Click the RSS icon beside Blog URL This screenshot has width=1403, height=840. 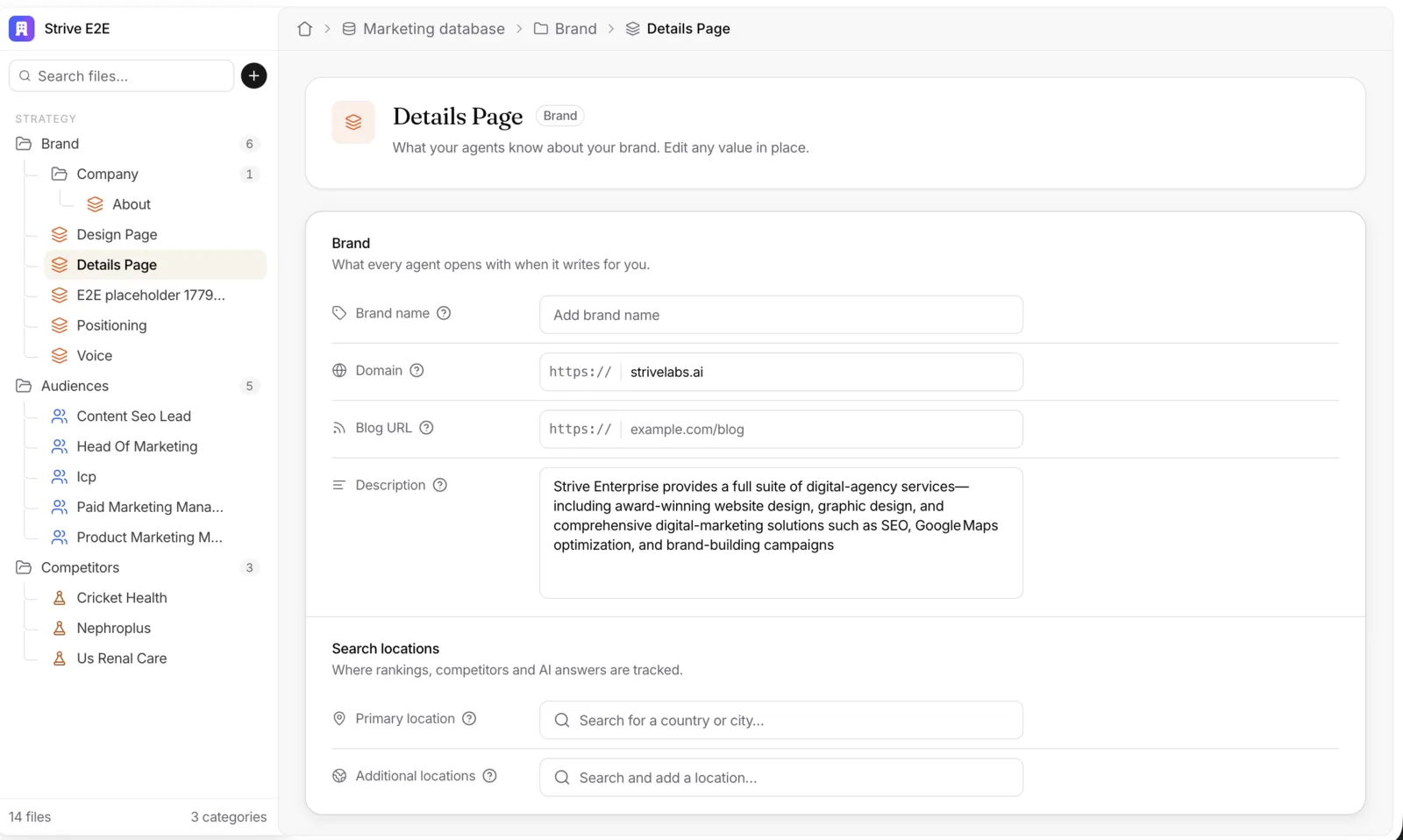(x=339, y=428)
